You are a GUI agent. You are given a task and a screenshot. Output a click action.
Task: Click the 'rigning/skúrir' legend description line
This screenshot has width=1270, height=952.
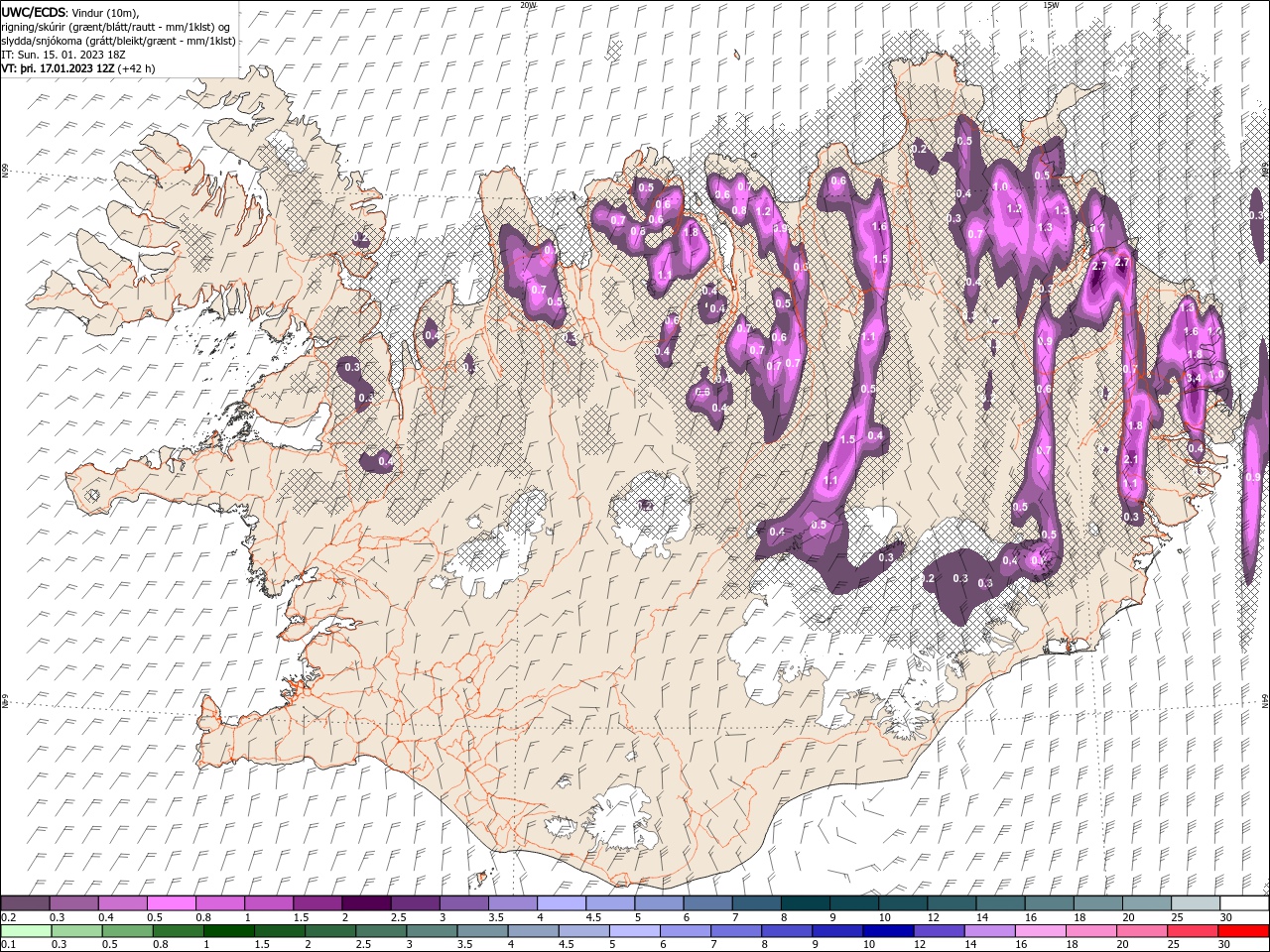point(115,27)
